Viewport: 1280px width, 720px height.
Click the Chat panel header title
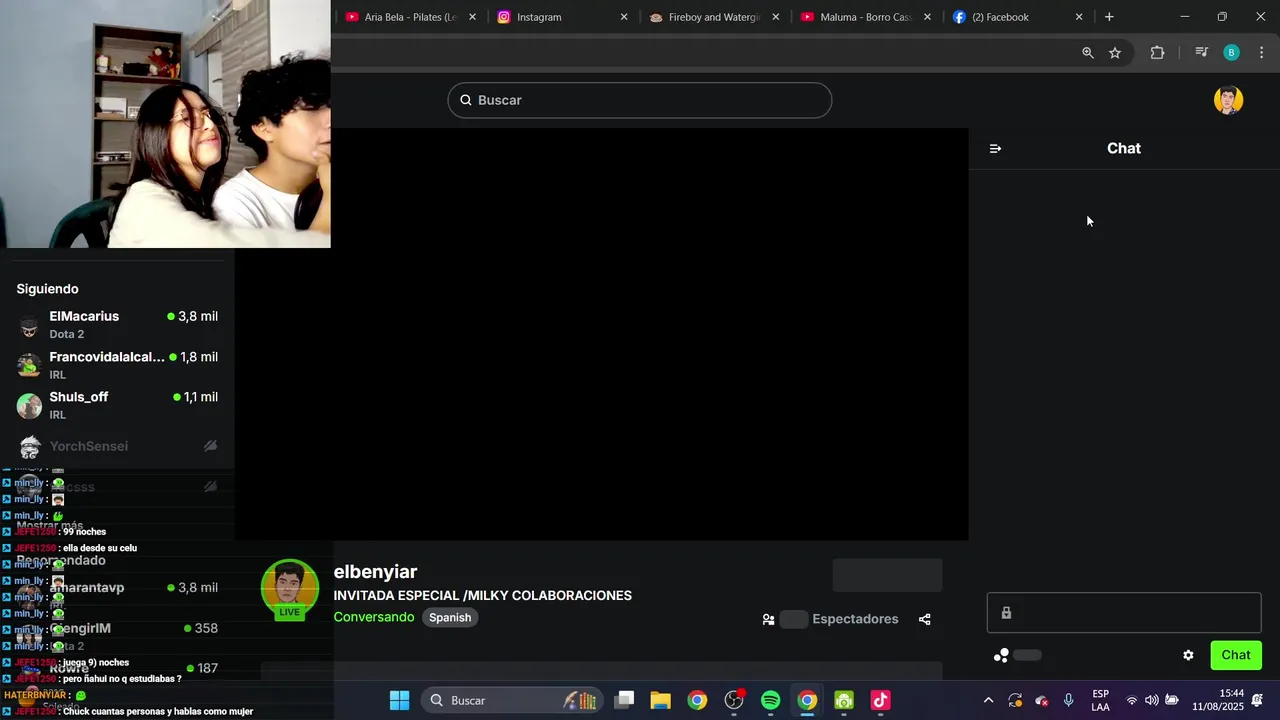[1124, 148]
